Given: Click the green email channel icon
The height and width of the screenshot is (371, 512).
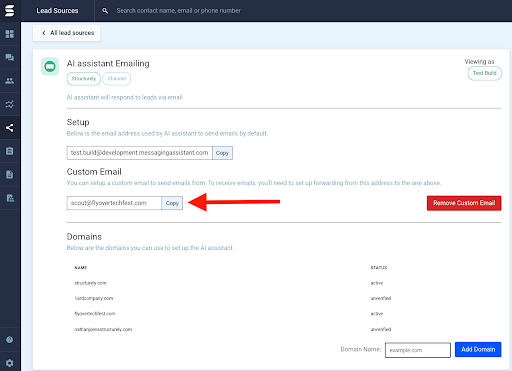Looking at the screenshot, I should (50, 66).
